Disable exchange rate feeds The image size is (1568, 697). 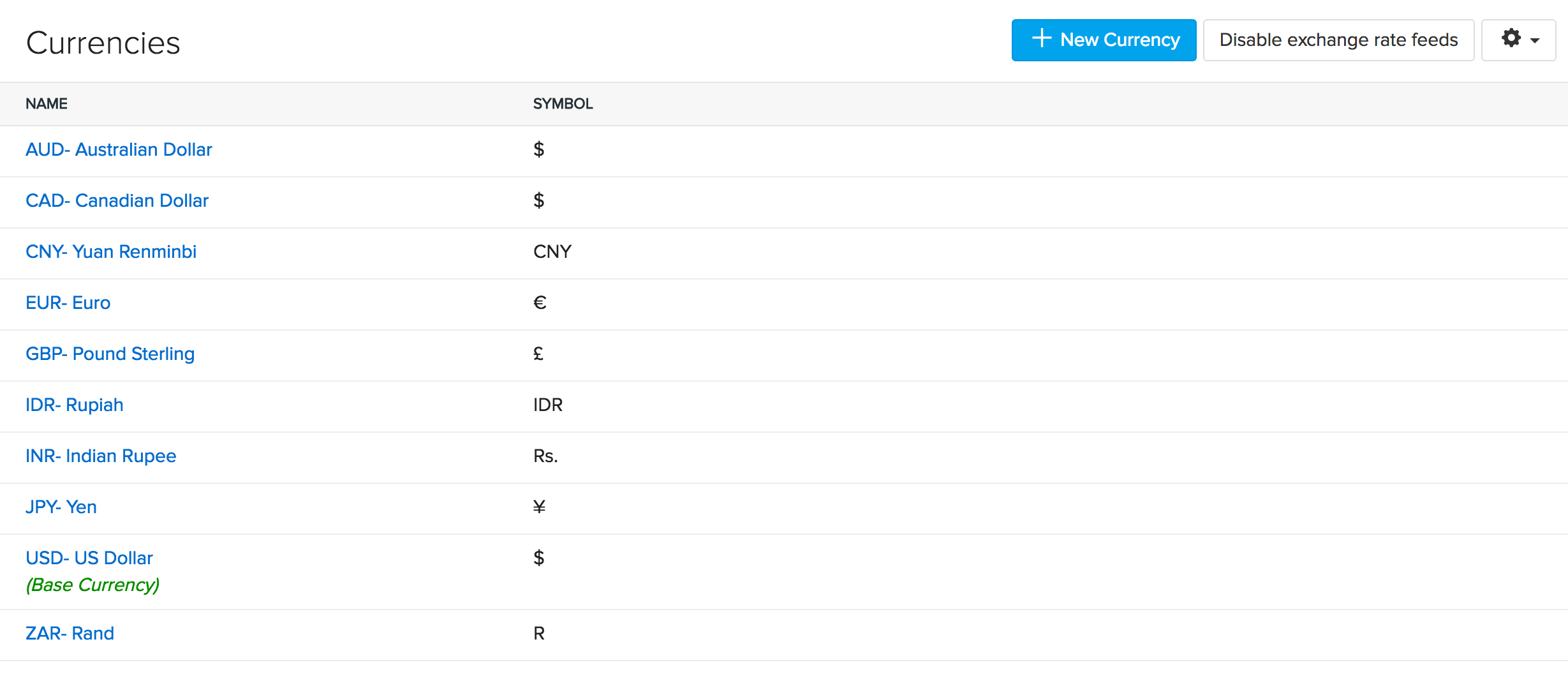[1338, 39]
